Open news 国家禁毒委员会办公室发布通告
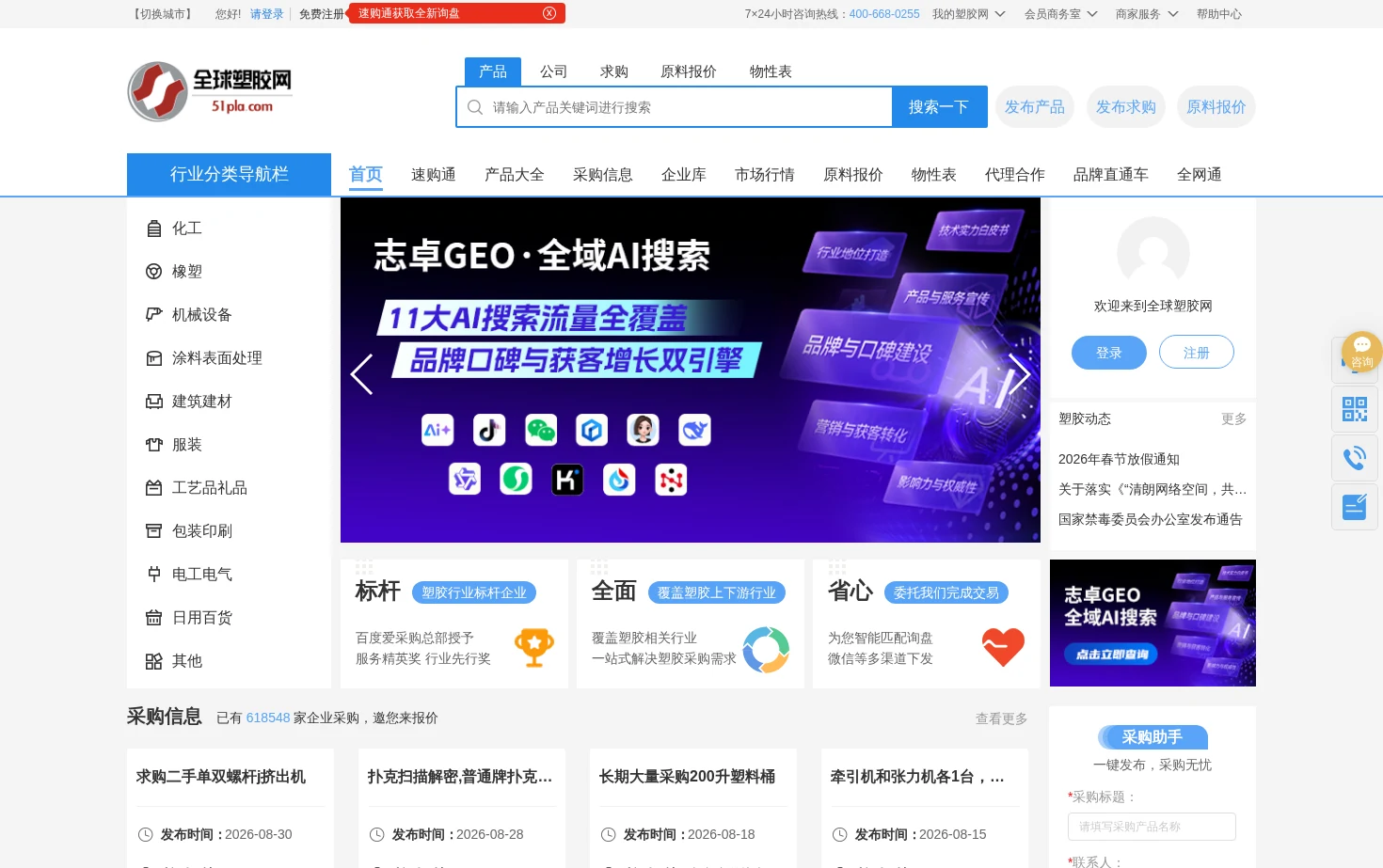The width and height of the screenshot is (1383, 868). point(1151,519)
